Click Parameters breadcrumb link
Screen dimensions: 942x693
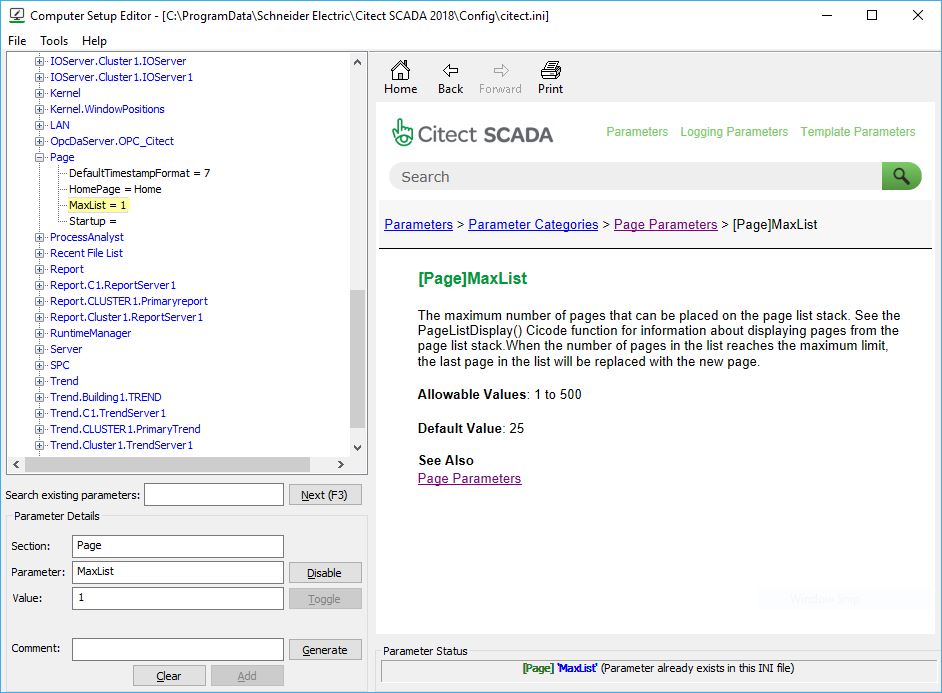pos(418,225)
